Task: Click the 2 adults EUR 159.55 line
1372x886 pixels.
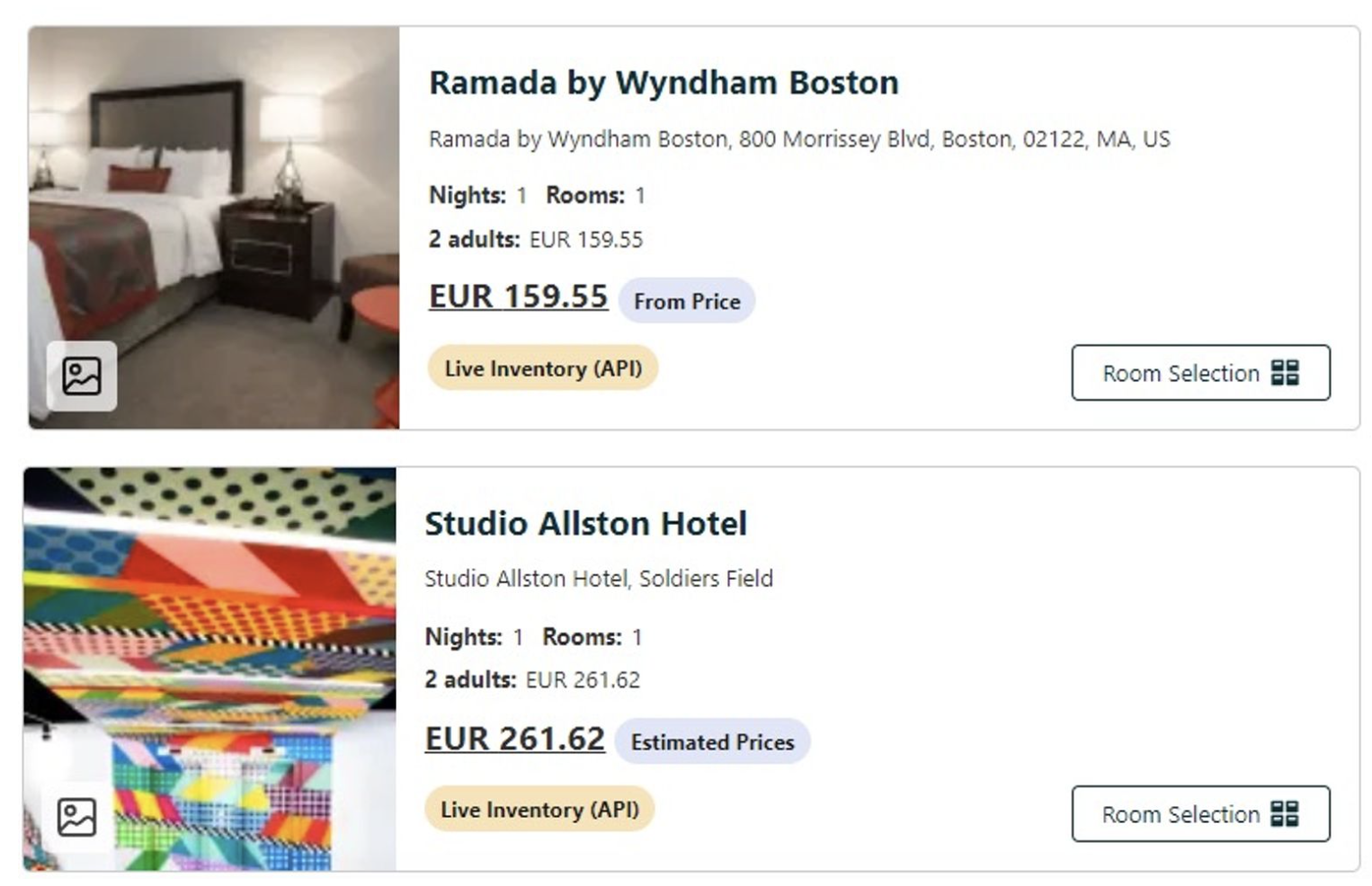Action: (535, 240)
